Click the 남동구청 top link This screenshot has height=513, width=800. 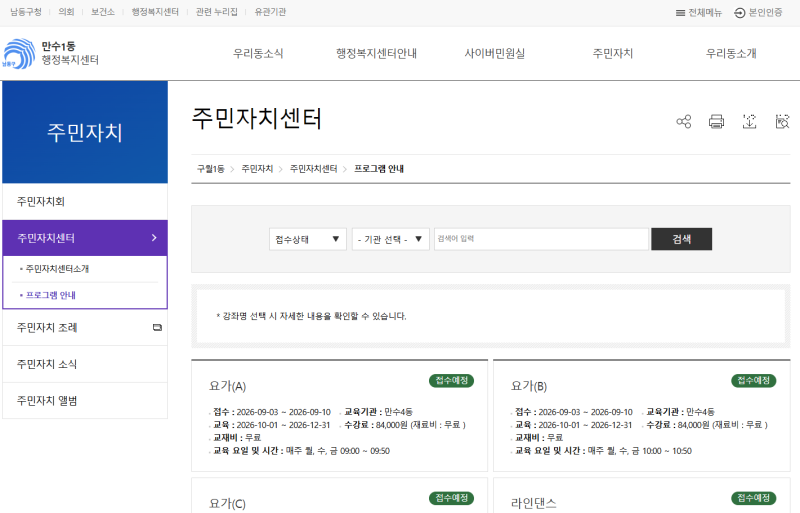tap(26, 12)
